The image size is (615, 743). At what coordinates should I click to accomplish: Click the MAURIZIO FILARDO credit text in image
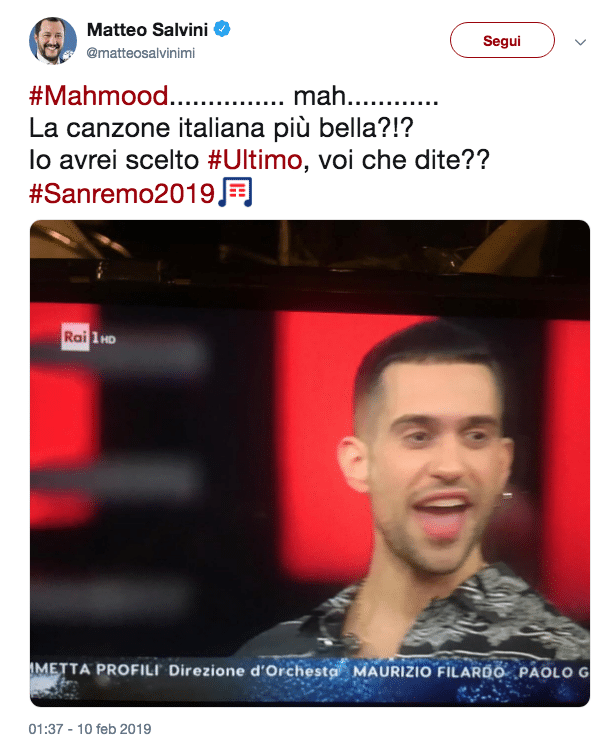pos(428,672)
